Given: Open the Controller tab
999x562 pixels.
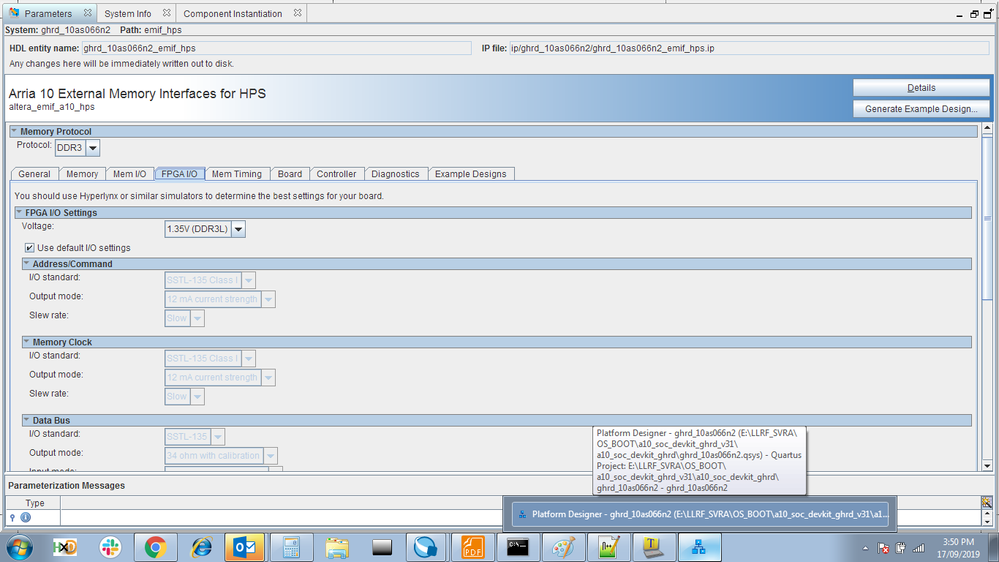Looking at the screenshot, I should coord(336,174).
